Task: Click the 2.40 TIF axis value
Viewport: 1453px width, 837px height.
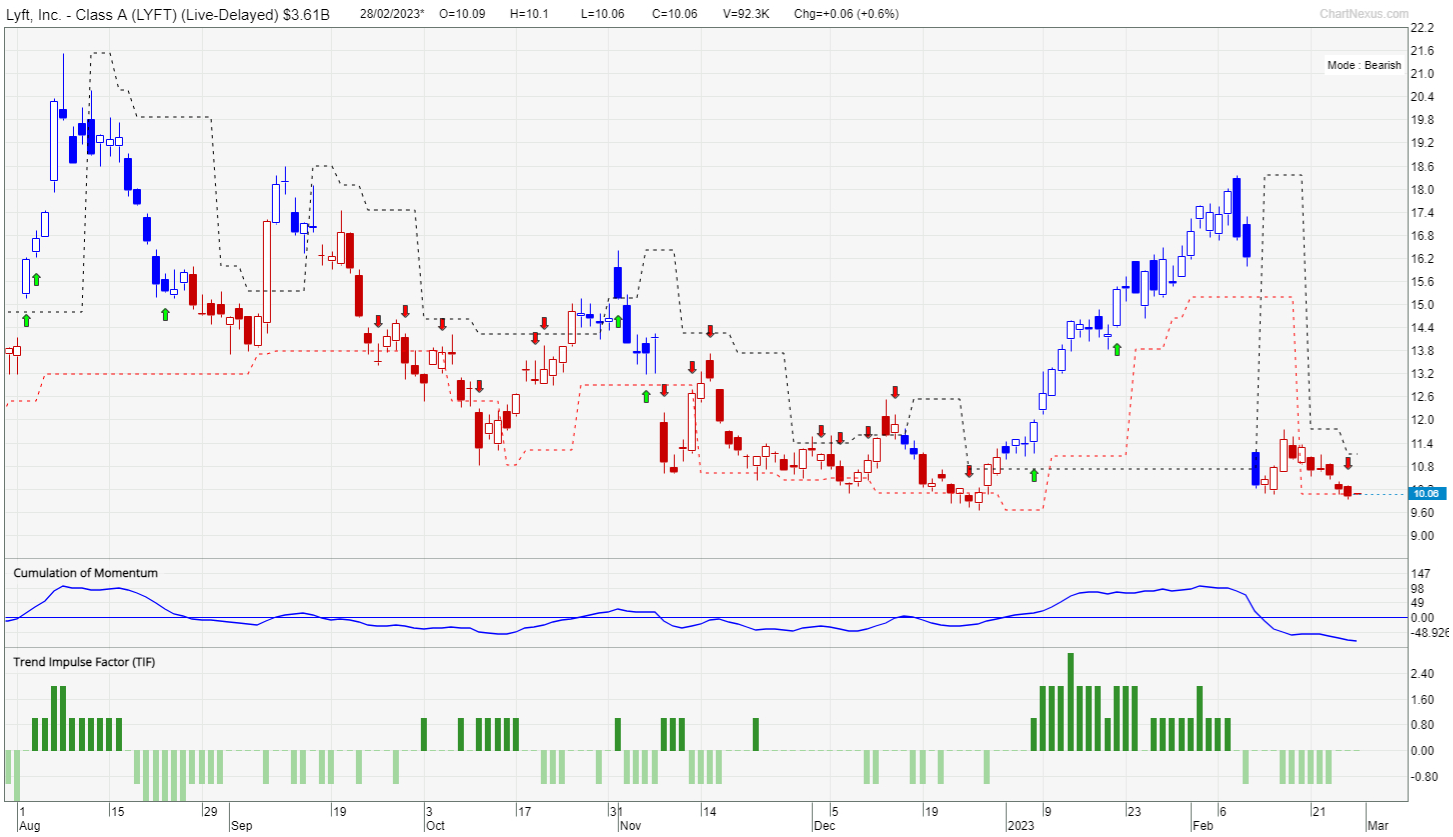Action: tap(1421, 675)
